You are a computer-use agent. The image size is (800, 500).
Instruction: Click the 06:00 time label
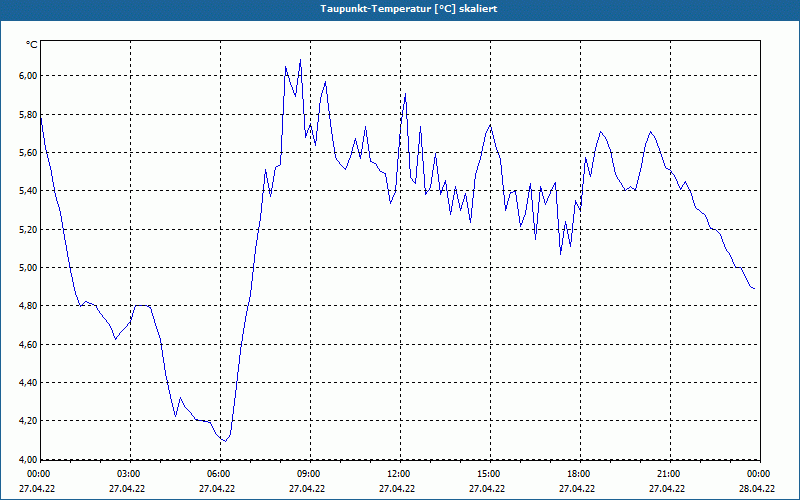click(x=218, y=474)
